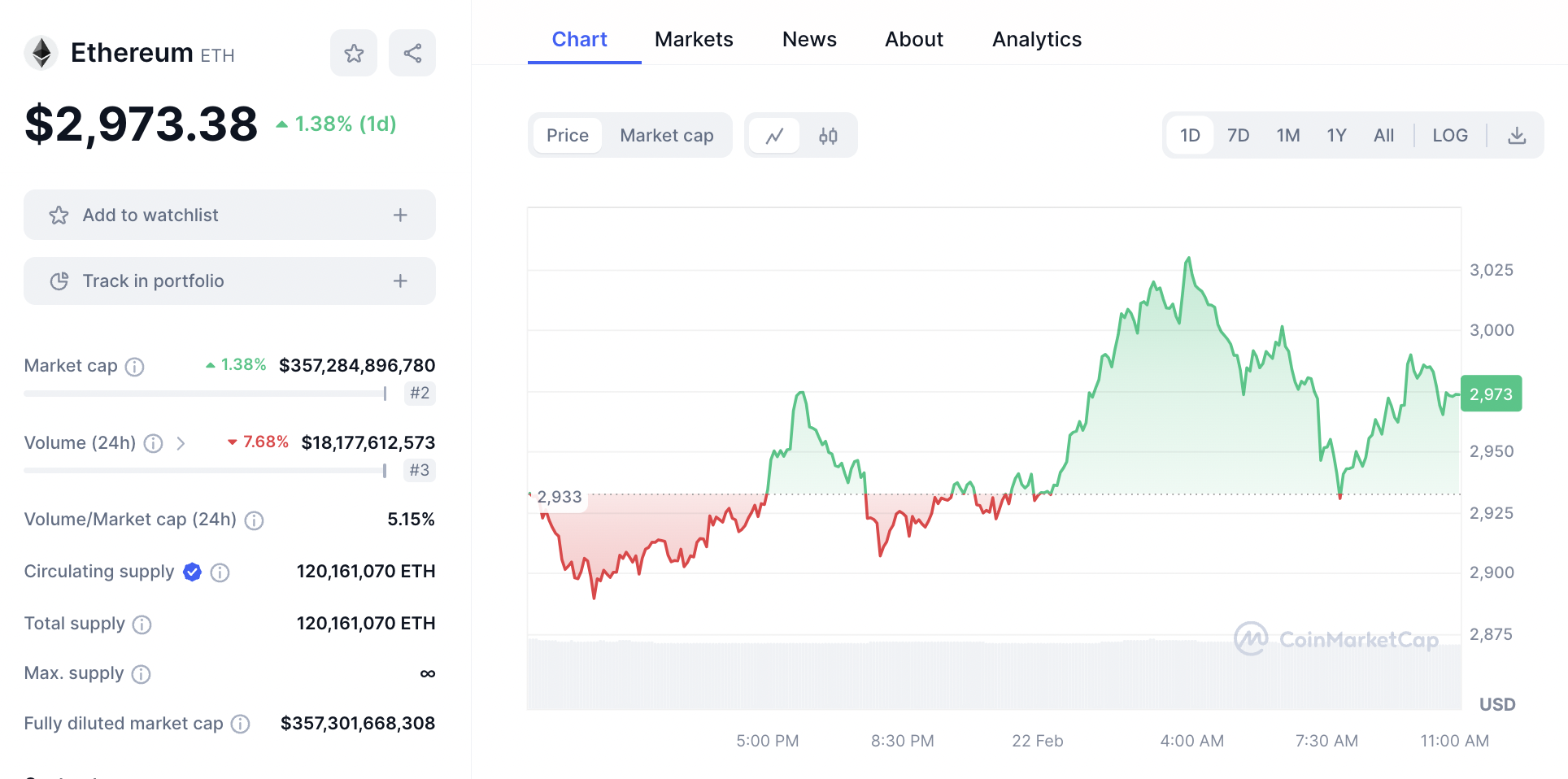
Task: Expand Add to watchlist plus sign
Action: (x=400, y=215)
